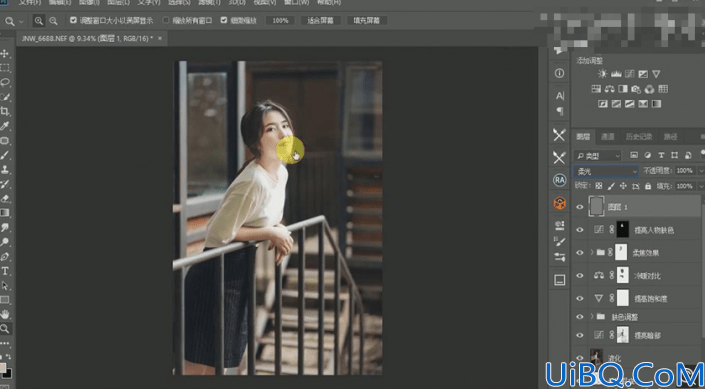The width and height of the screenshot is (705, 389).
Task: Close the JNW_6688.NEF document tab
Action: coord(160,39)
